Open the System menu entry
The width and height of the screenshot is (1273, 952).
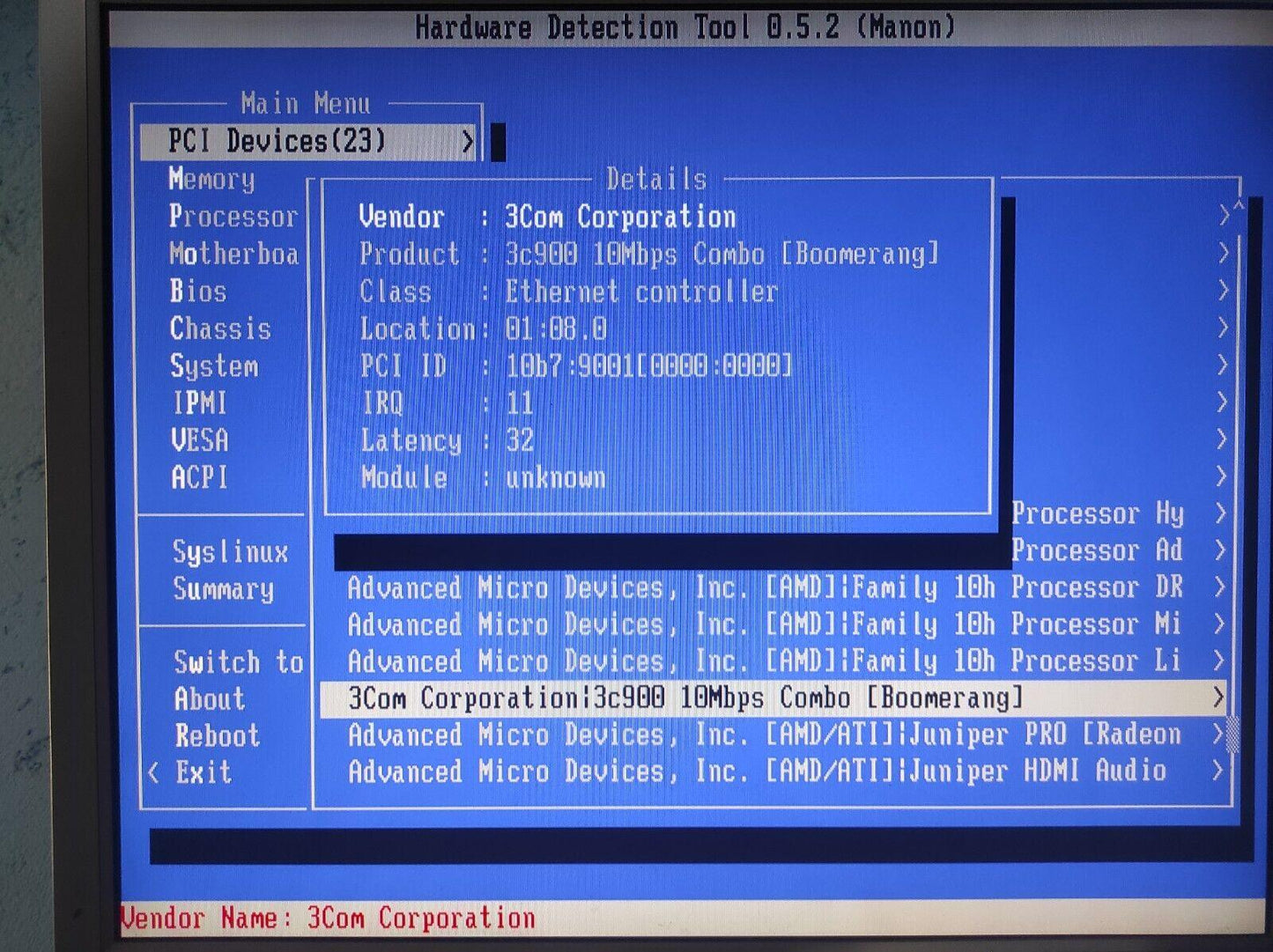(x=214, y=366)
